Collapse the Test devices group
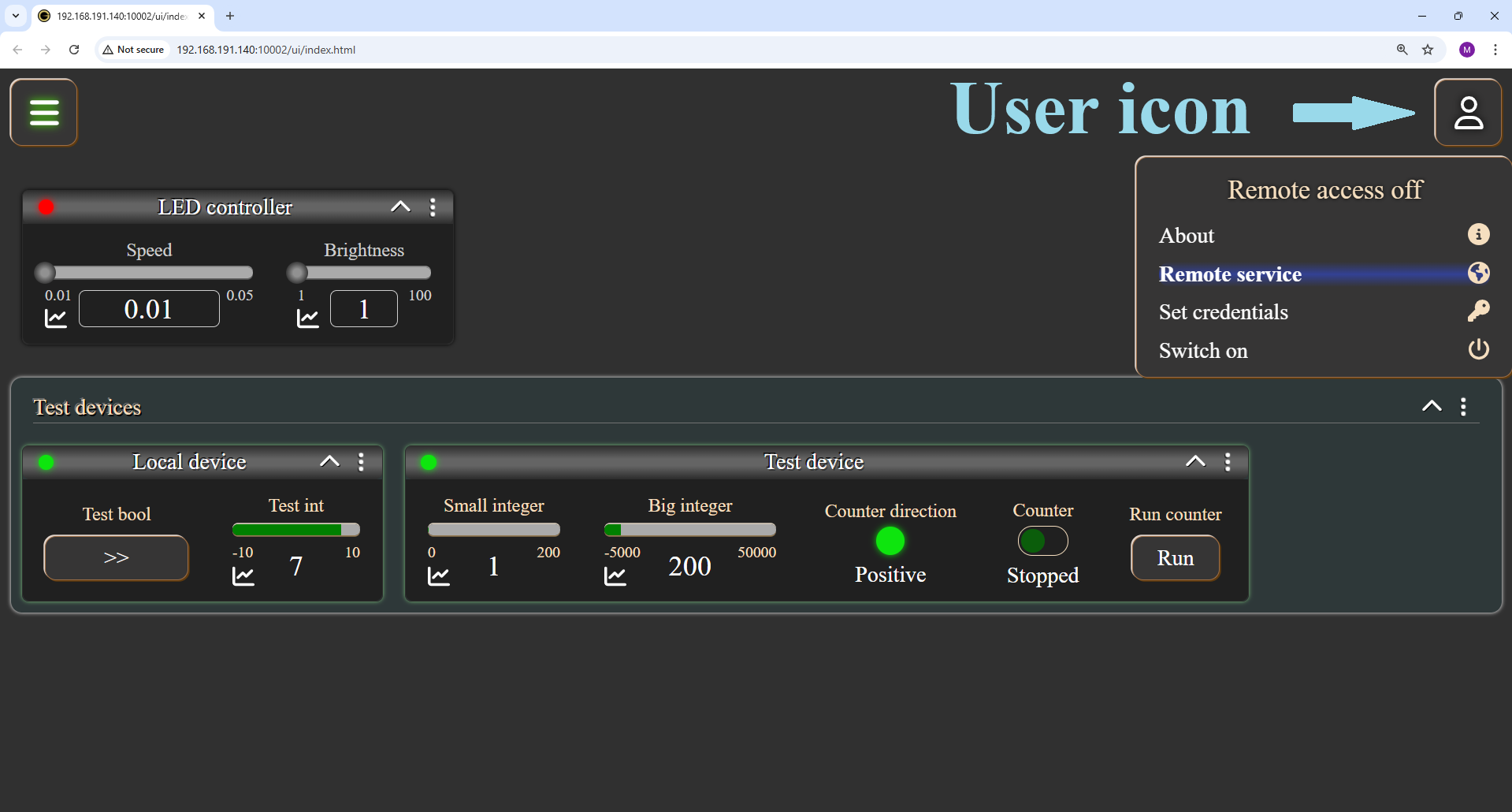This screenshot has width=1512, height=812. pyautogui.click(x=1432, y=407)
